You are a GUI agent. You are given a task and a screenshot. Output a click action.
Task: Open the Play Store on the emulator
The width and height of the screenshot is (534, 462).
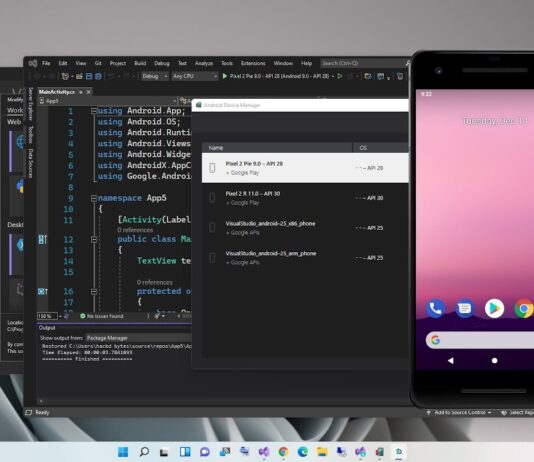[x=494, y=308]
